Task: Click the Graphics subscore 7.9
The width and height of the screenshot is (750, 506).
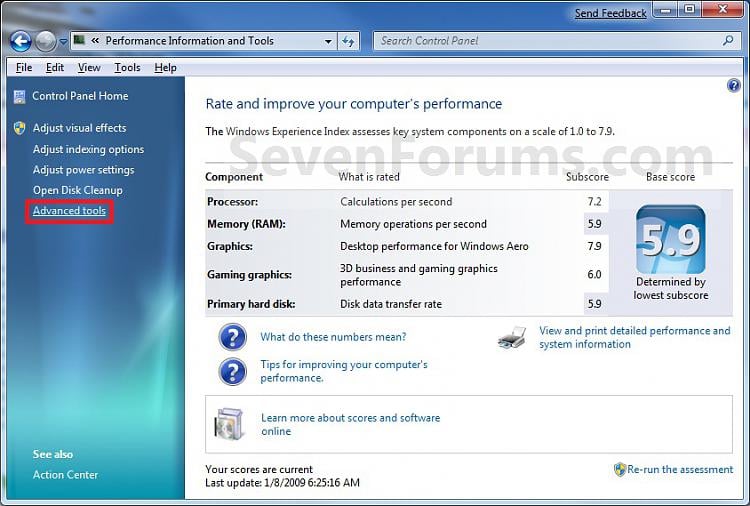Action: pyautogui.click(x=594, y=246)
